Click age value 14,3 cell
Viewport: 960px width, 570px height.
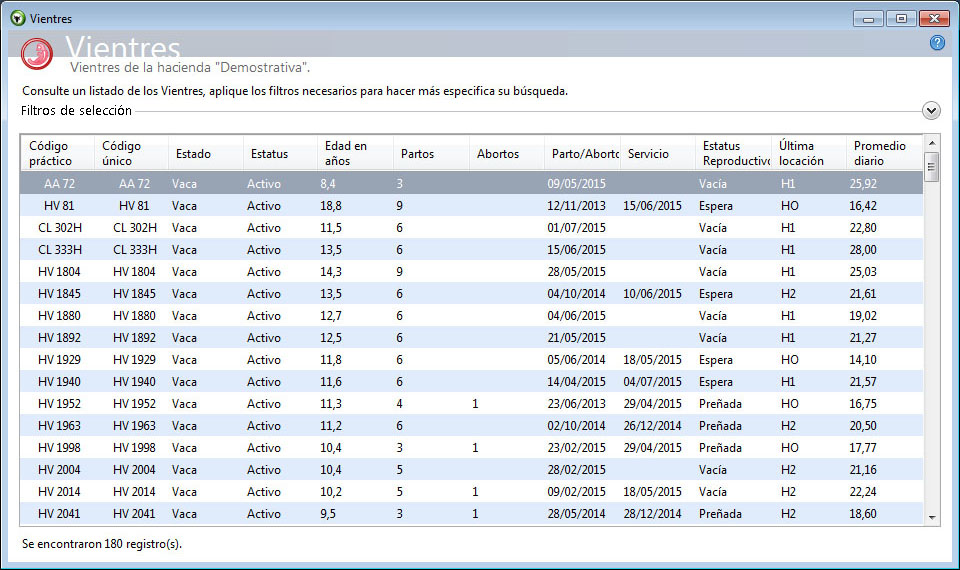pyautogui.click(x=331, y=272)
